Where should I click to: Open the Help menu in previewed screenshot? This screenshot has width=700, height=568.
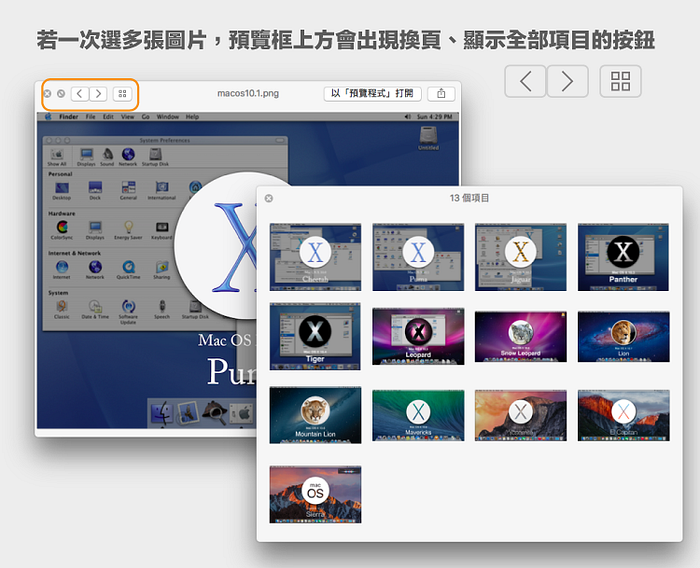click(192, 117)
